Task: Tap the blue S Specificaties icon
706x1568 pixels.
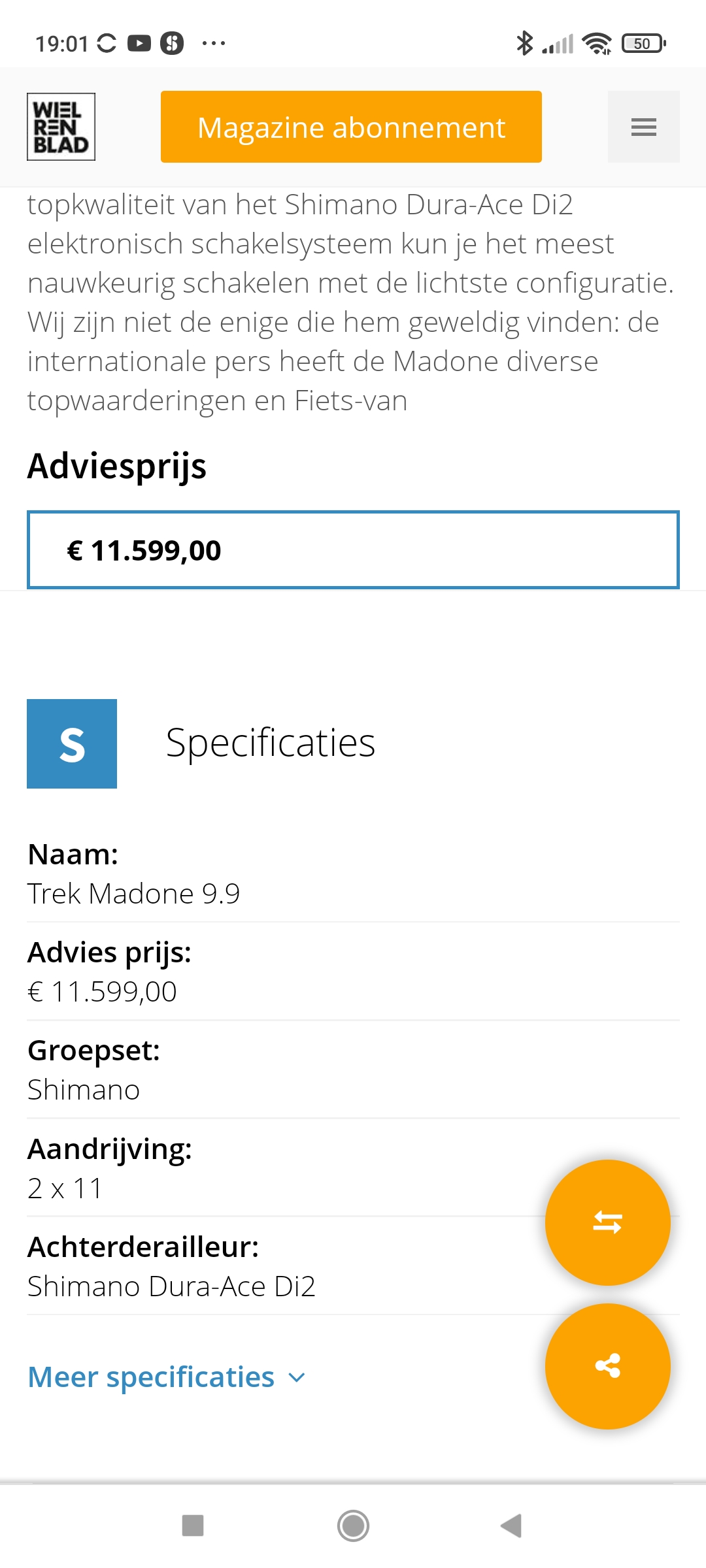Action: (x=72, y=743)
